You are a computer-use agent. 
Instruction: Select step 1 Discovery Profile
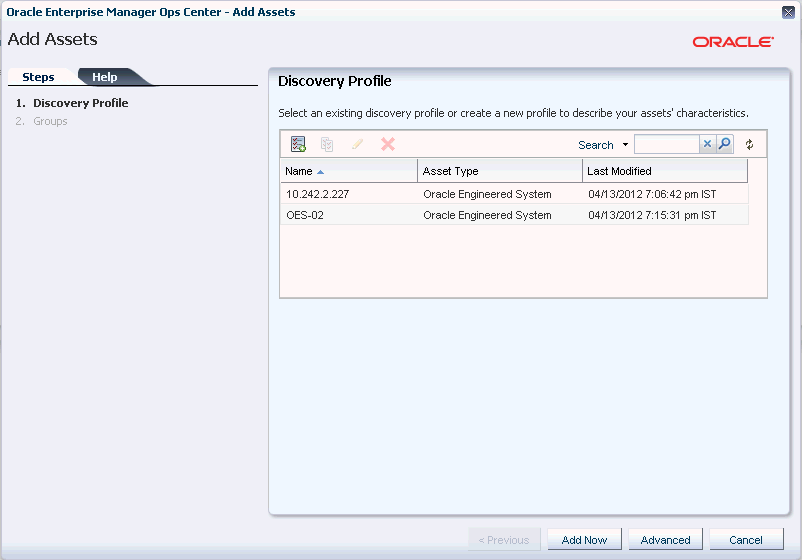tap(72, 103)
